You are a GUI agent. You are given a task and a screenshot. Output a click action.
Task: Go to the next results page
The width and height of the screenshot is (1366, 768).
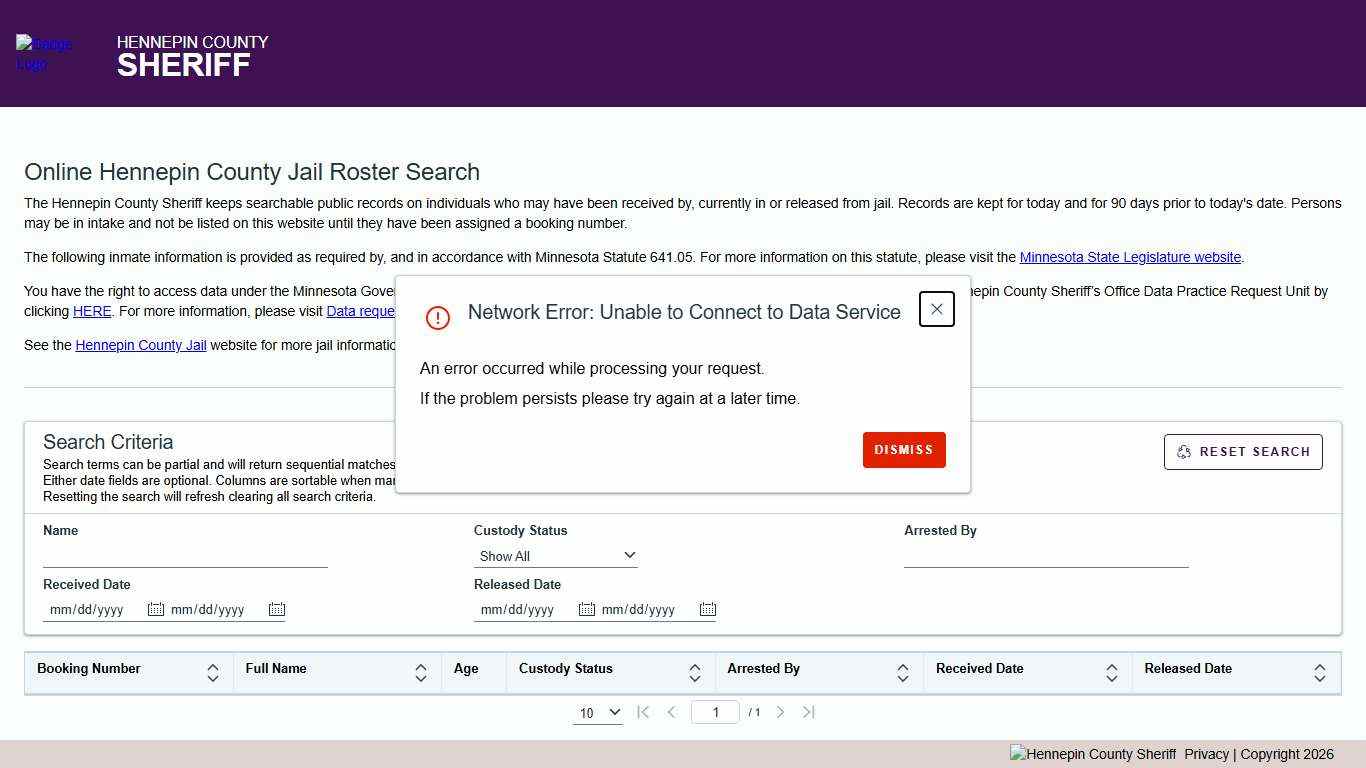tap(781, 712)
